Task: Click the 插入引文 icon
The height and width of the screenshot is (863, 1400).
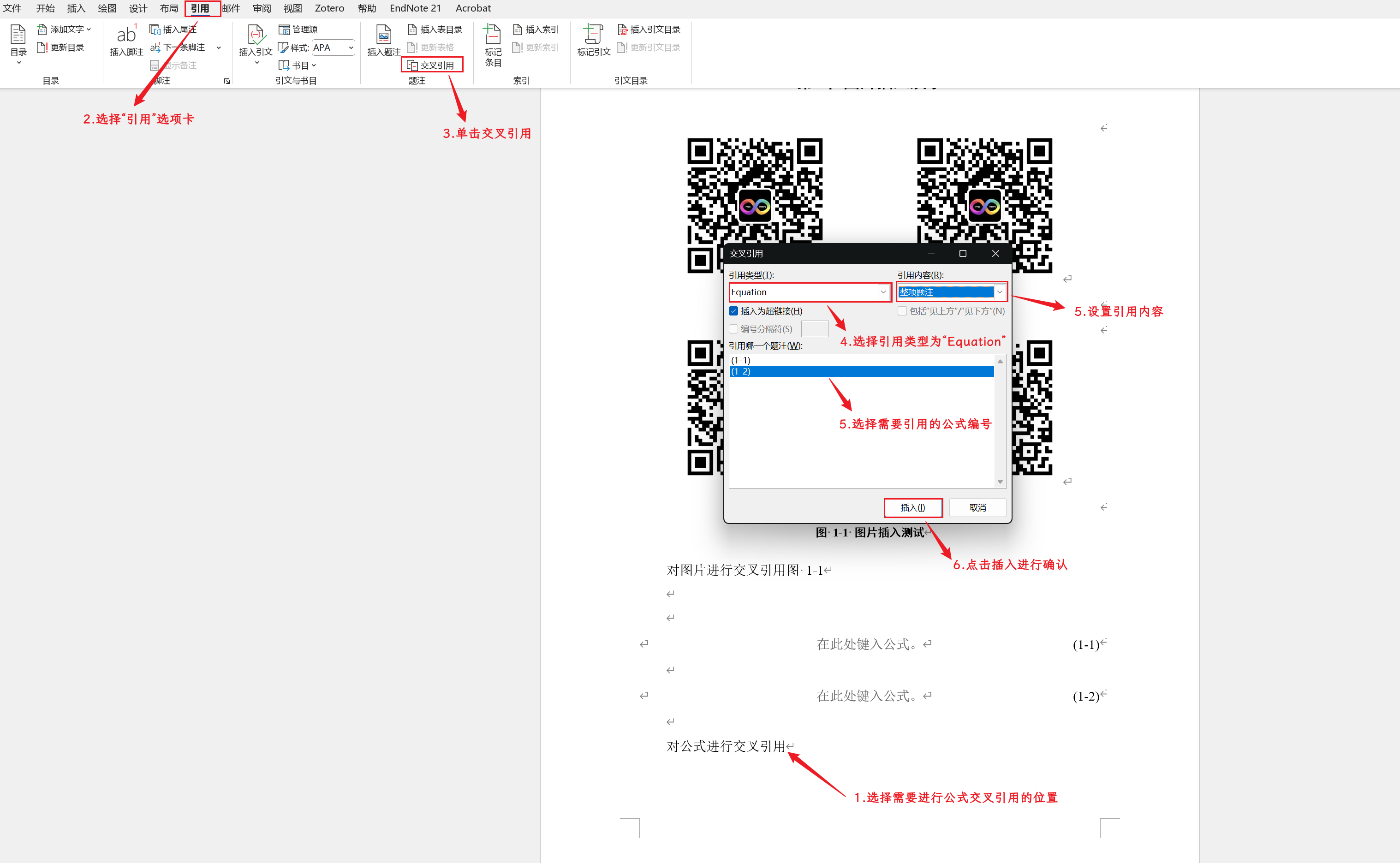Action: pos(256,36)
